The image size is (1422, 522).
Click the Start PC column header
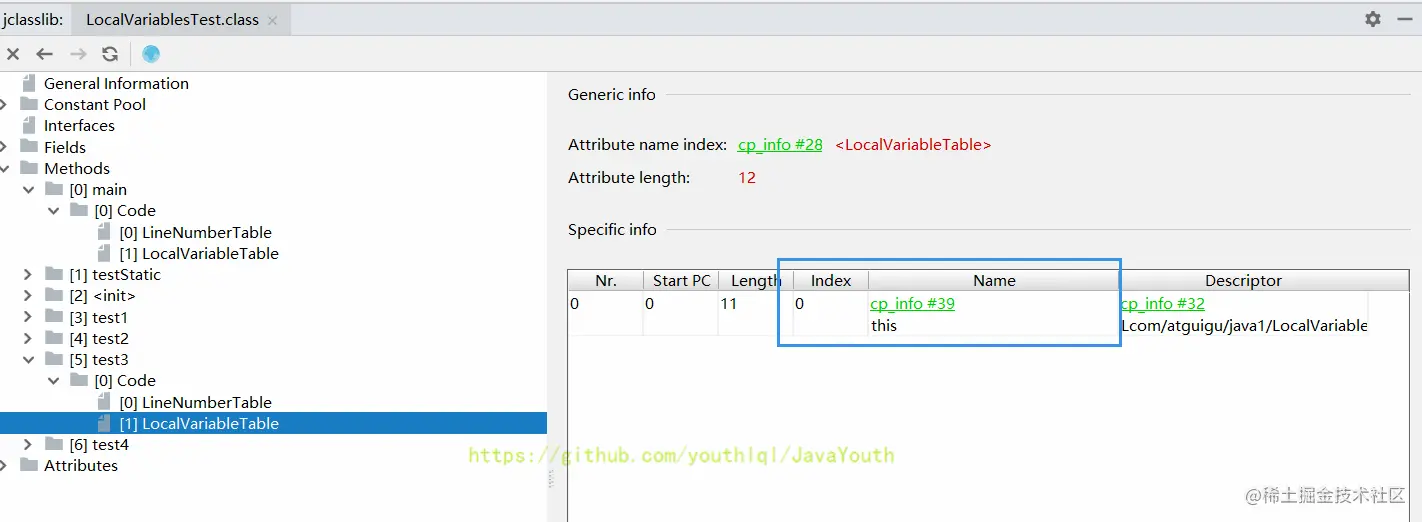click(681, 281)
